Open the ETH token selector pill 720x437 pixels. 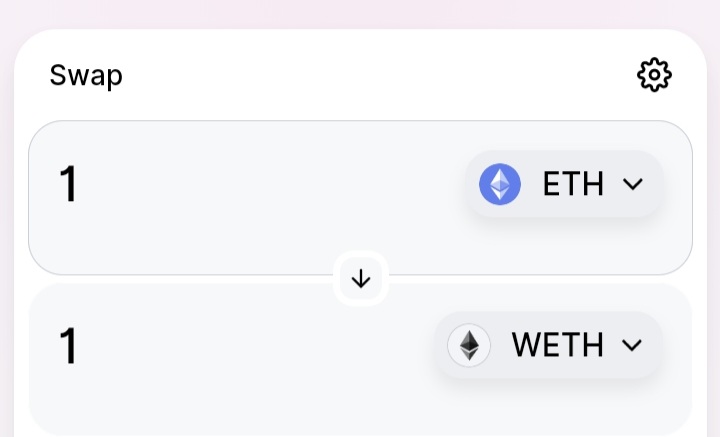pos(565,184)
